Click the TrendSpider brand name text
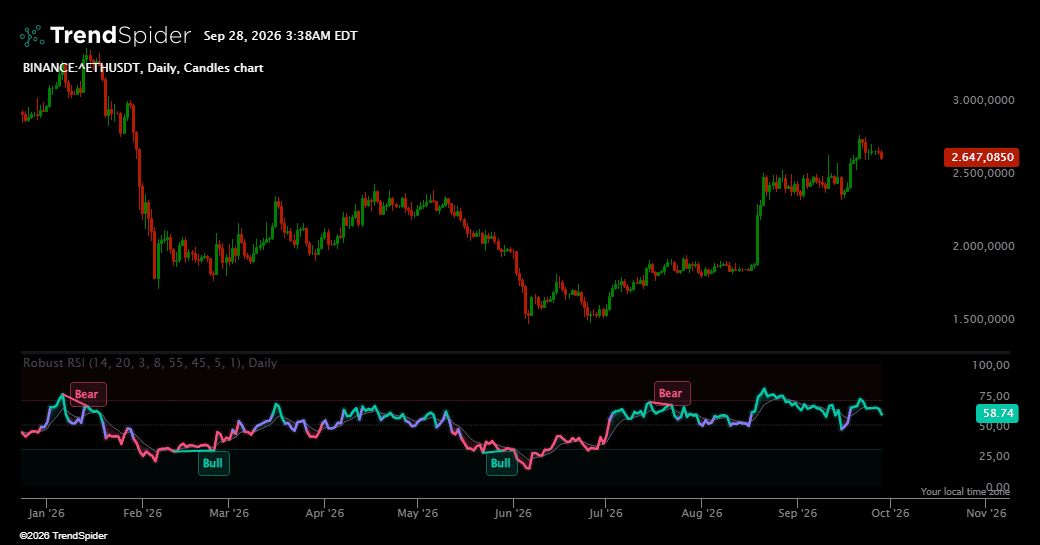Screen dimensions: 1040x545 coord(121,35)
